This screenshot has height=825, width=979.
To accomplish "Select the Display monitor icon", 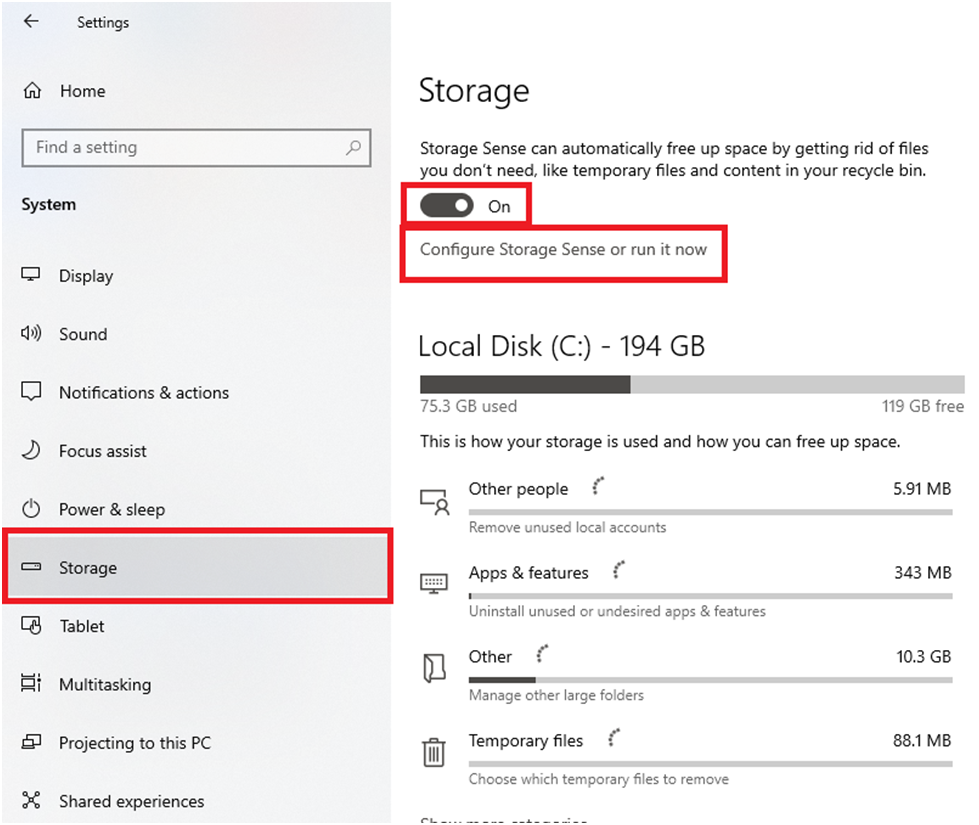I will [31, 275].
